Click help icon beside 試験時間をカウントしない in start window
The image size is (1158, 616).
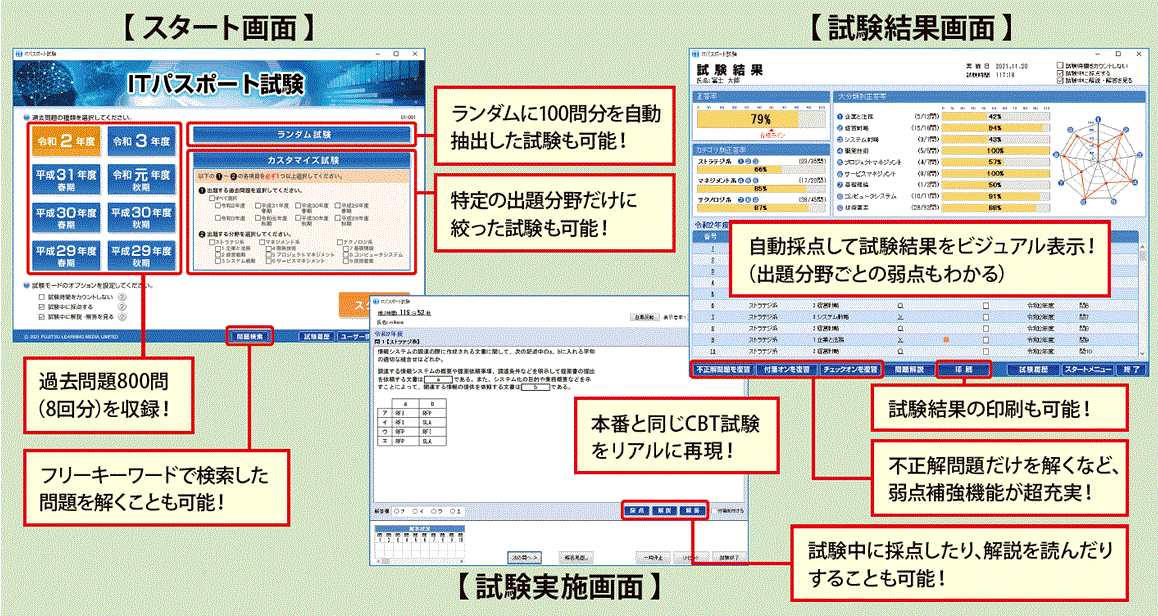coord(121,297)
